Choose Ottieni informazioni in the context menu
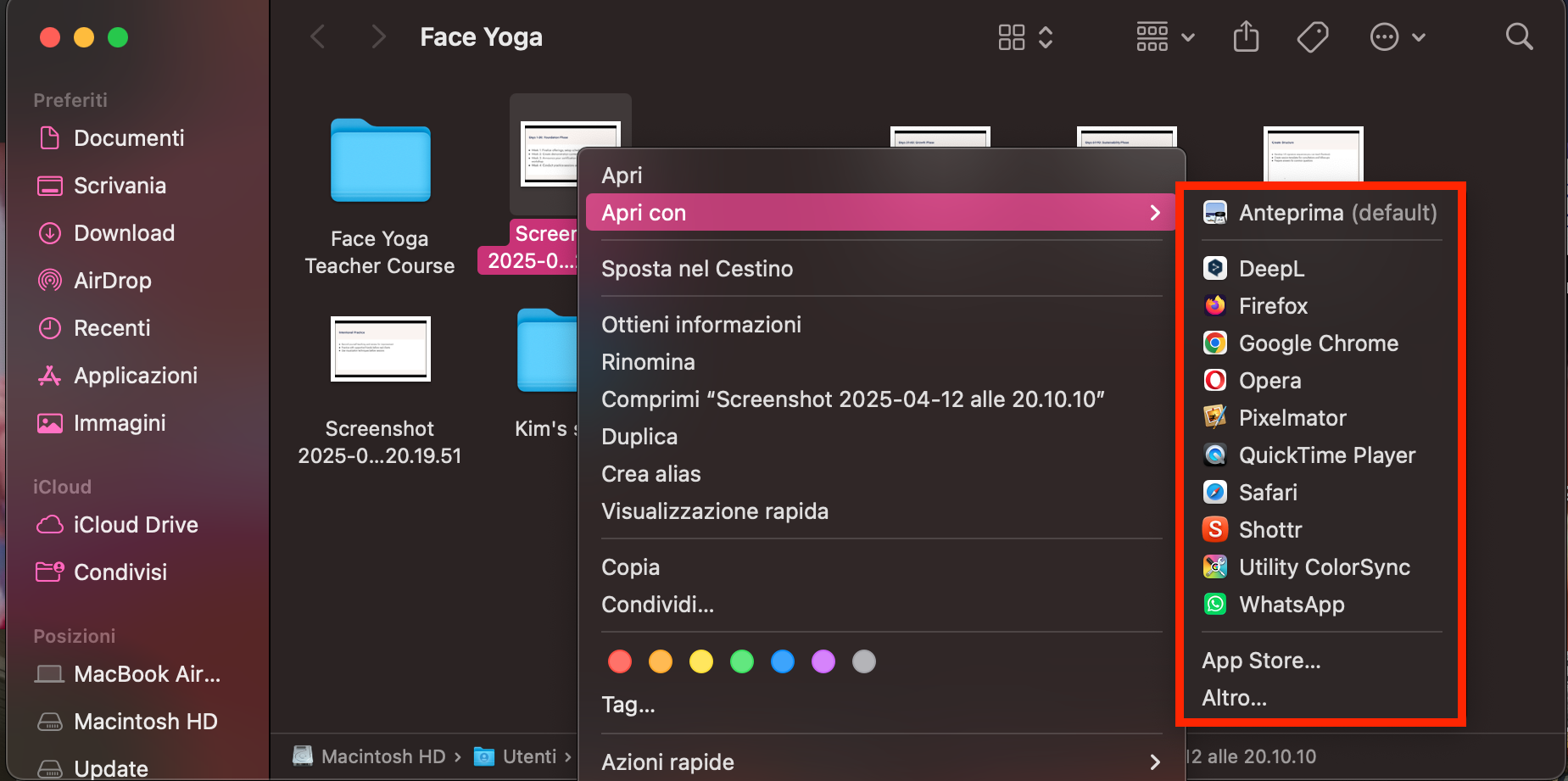 coord(701,323)
